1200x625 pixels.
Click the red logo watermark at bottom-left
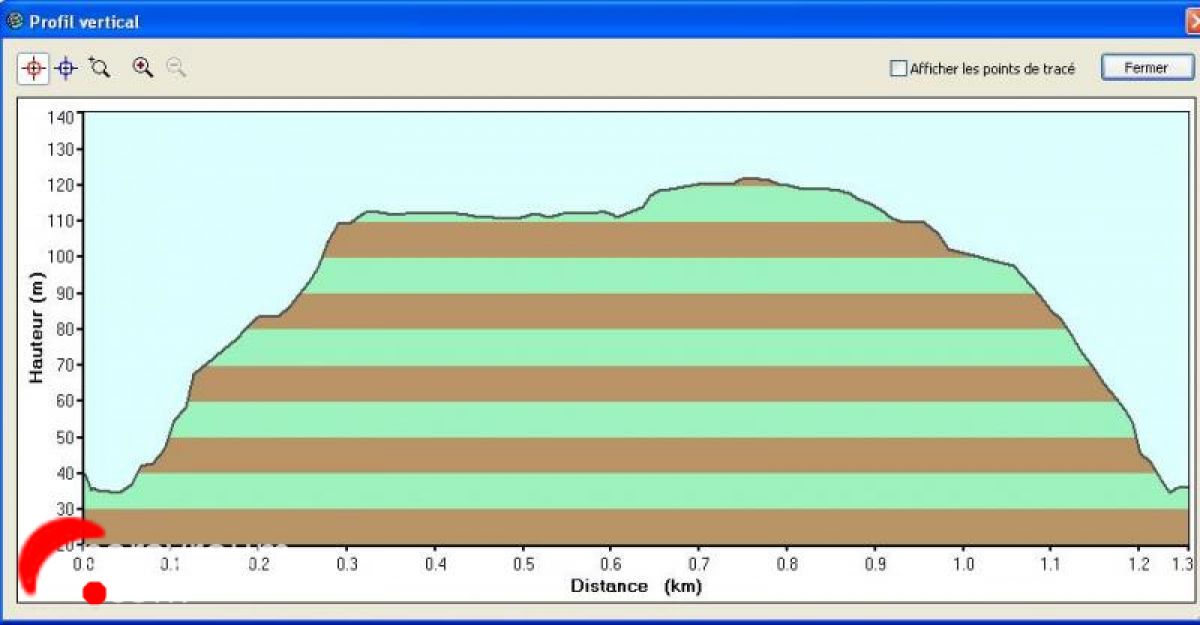tap(62, 562)
